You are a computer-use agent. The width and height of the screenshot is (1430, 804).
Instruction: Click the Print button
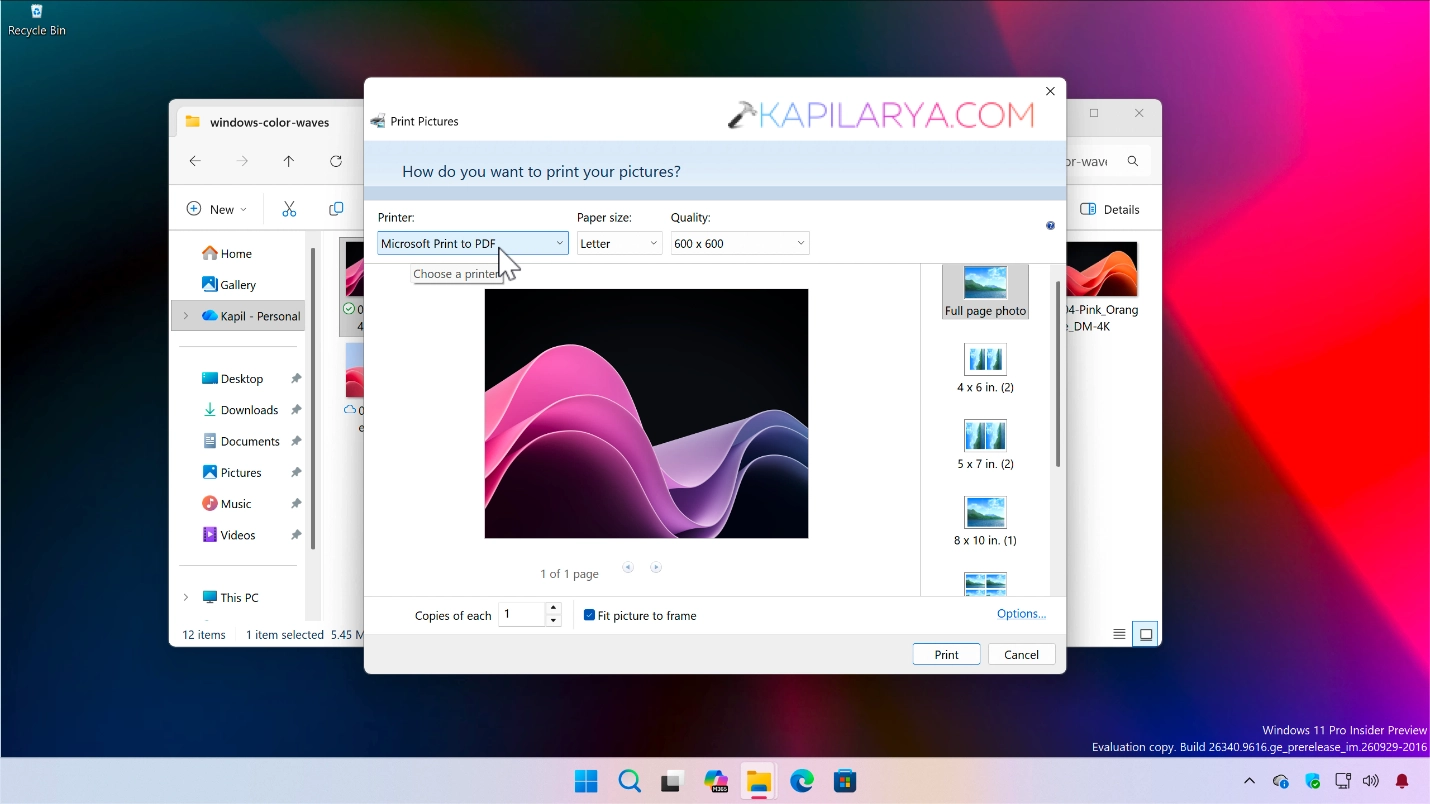(x=946, y=654)
